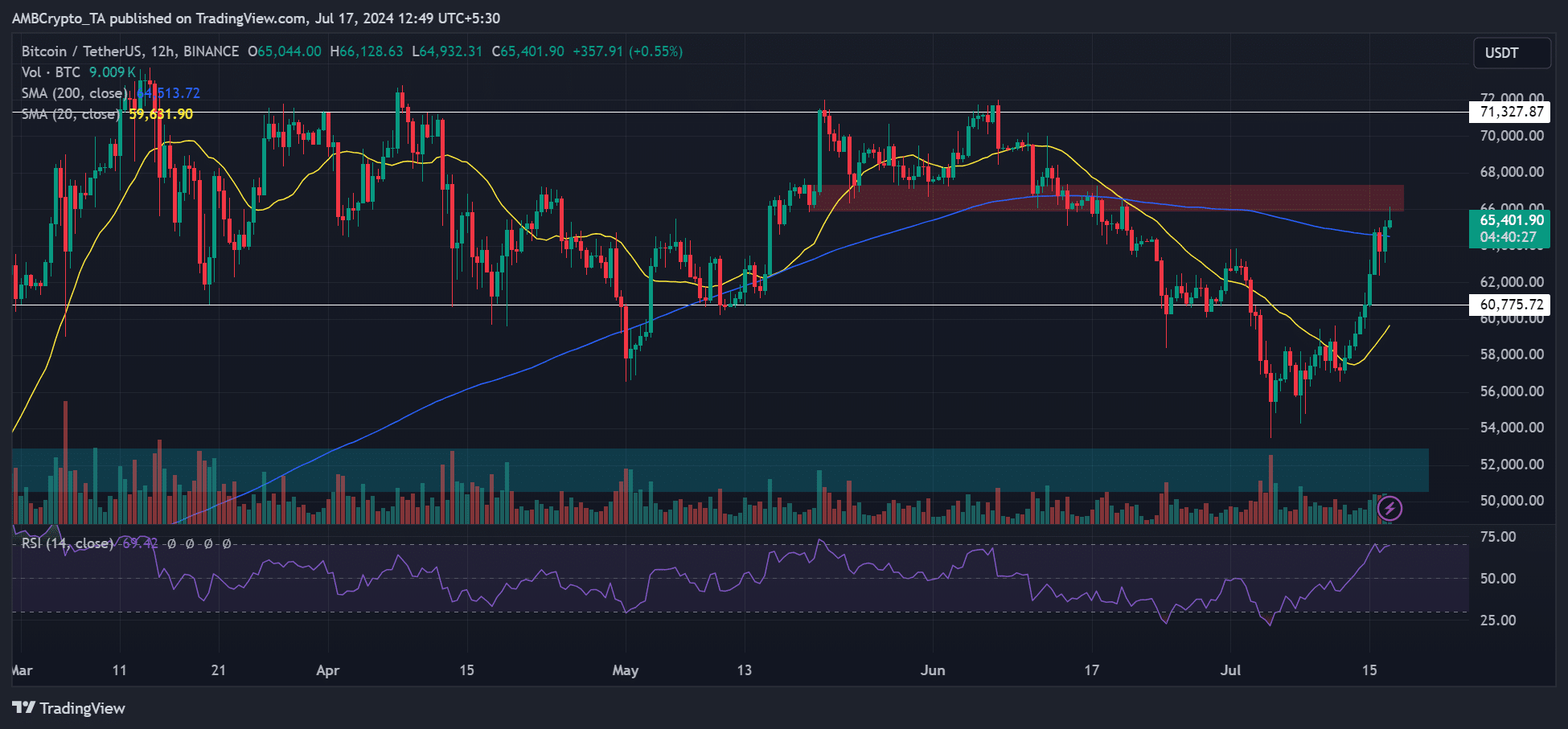Click the 50,000.00 price axis label
Viewport: 1568px width, 729px height.
pos(1512,501)
